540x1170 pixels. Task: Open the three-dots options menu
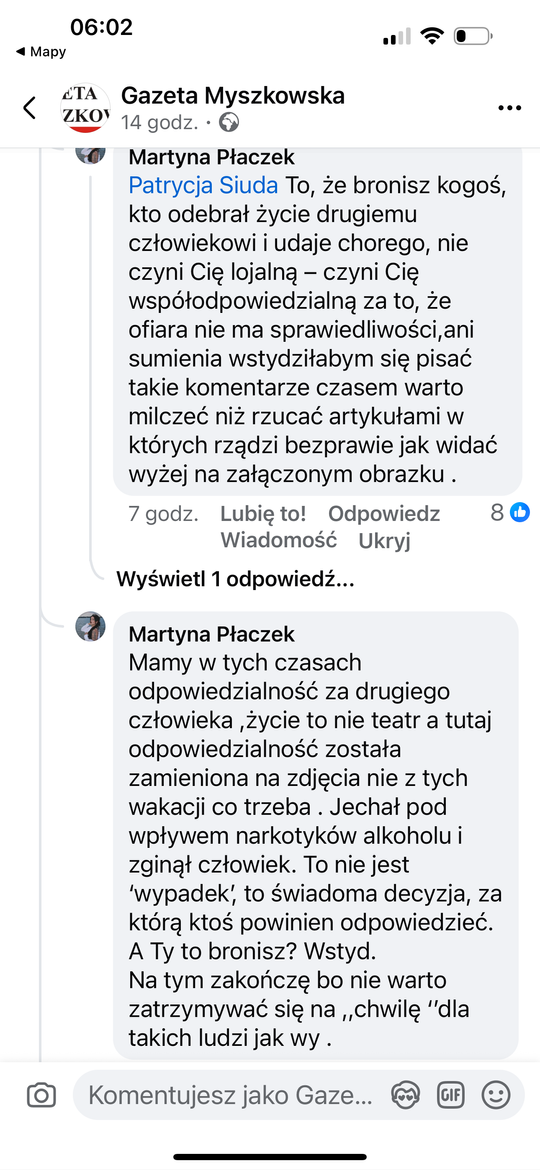[x=509, y=108]
